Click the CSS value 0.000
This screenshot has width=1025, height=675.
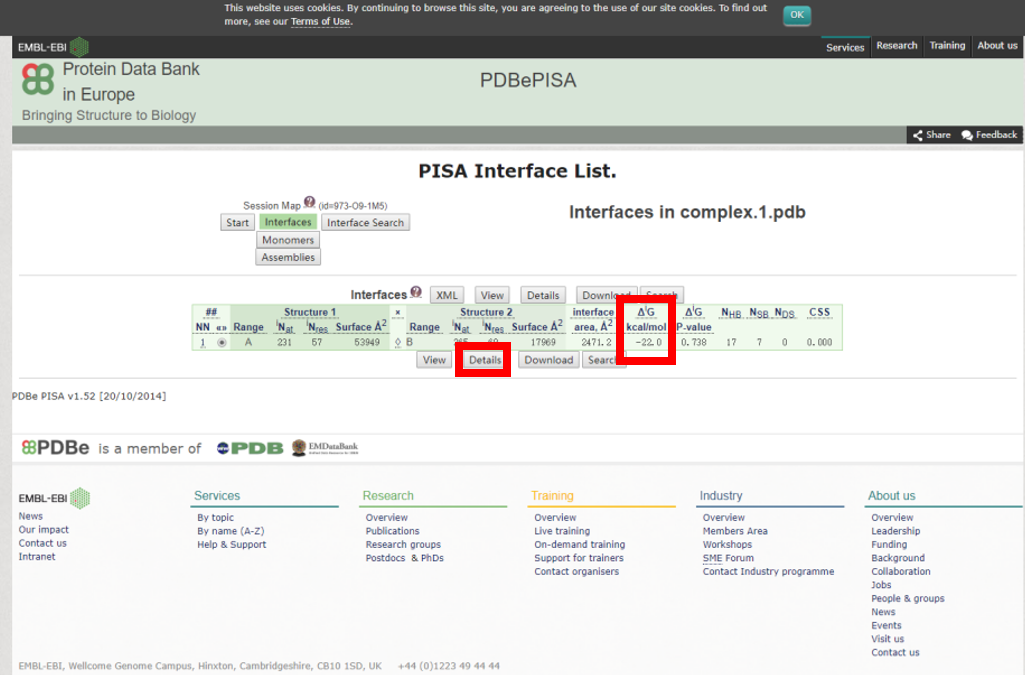819,342
